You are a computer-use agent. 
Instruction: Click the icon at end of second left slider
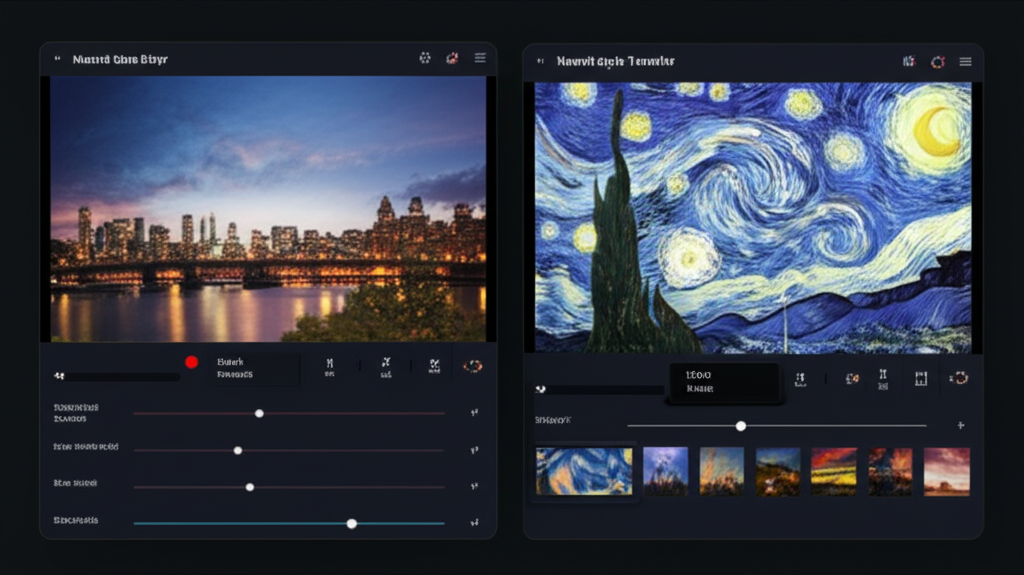[x=475, y=450]
